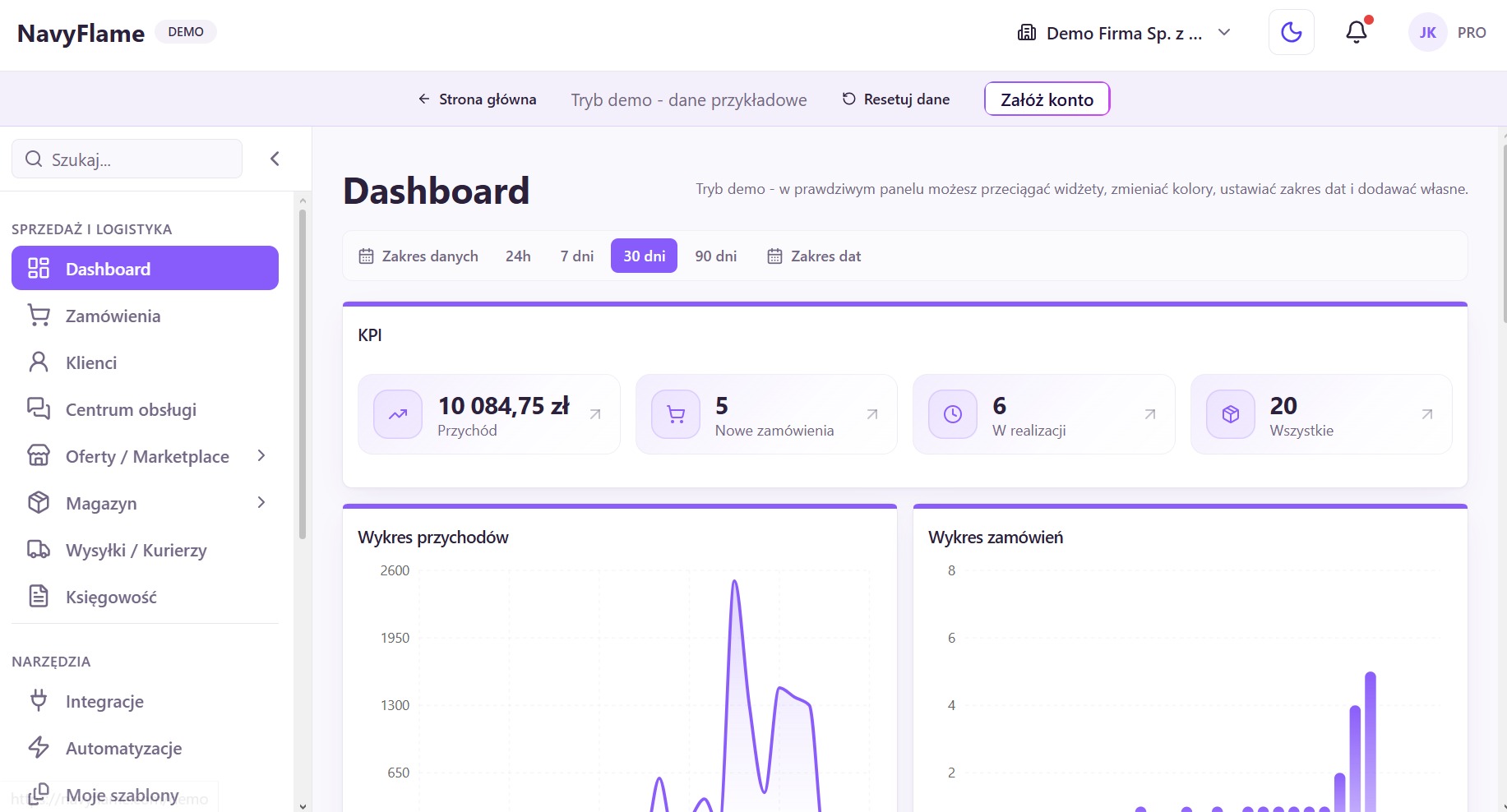Click the Klienci person icon
1507x812 pixels.
[x=39, y=362]
